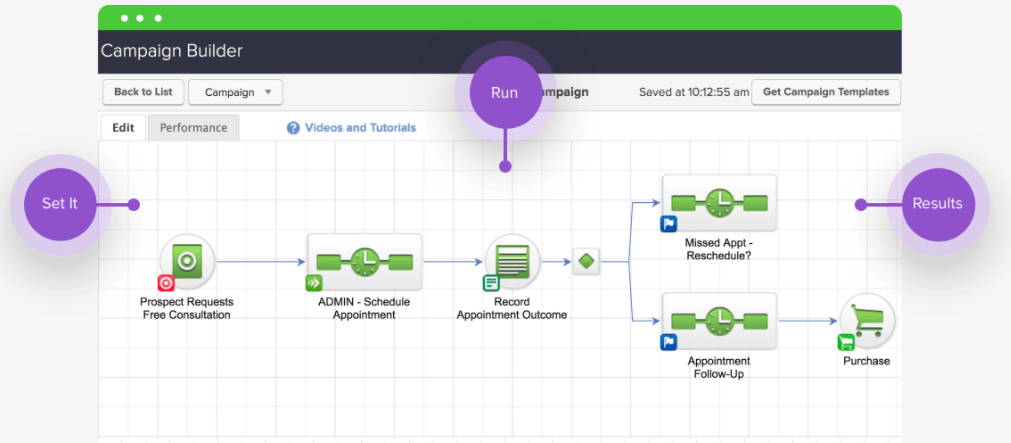The width and height of the screenshot is (1011, 443).
Task: Open the Campaign dropdown menu
Action: 235,92
